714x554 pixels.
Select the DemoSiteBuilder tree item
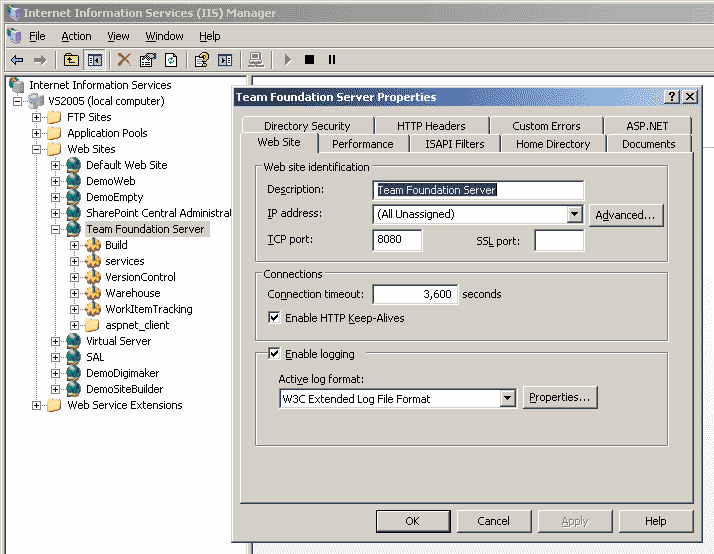tap(124, 389)
